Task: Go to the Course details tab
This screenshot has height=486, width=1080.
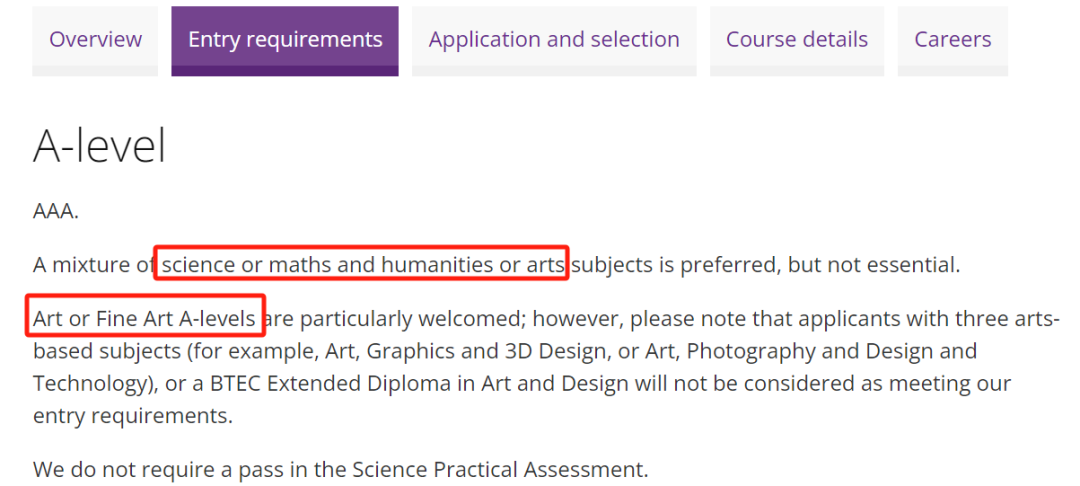Action: [x=797, y=40]
